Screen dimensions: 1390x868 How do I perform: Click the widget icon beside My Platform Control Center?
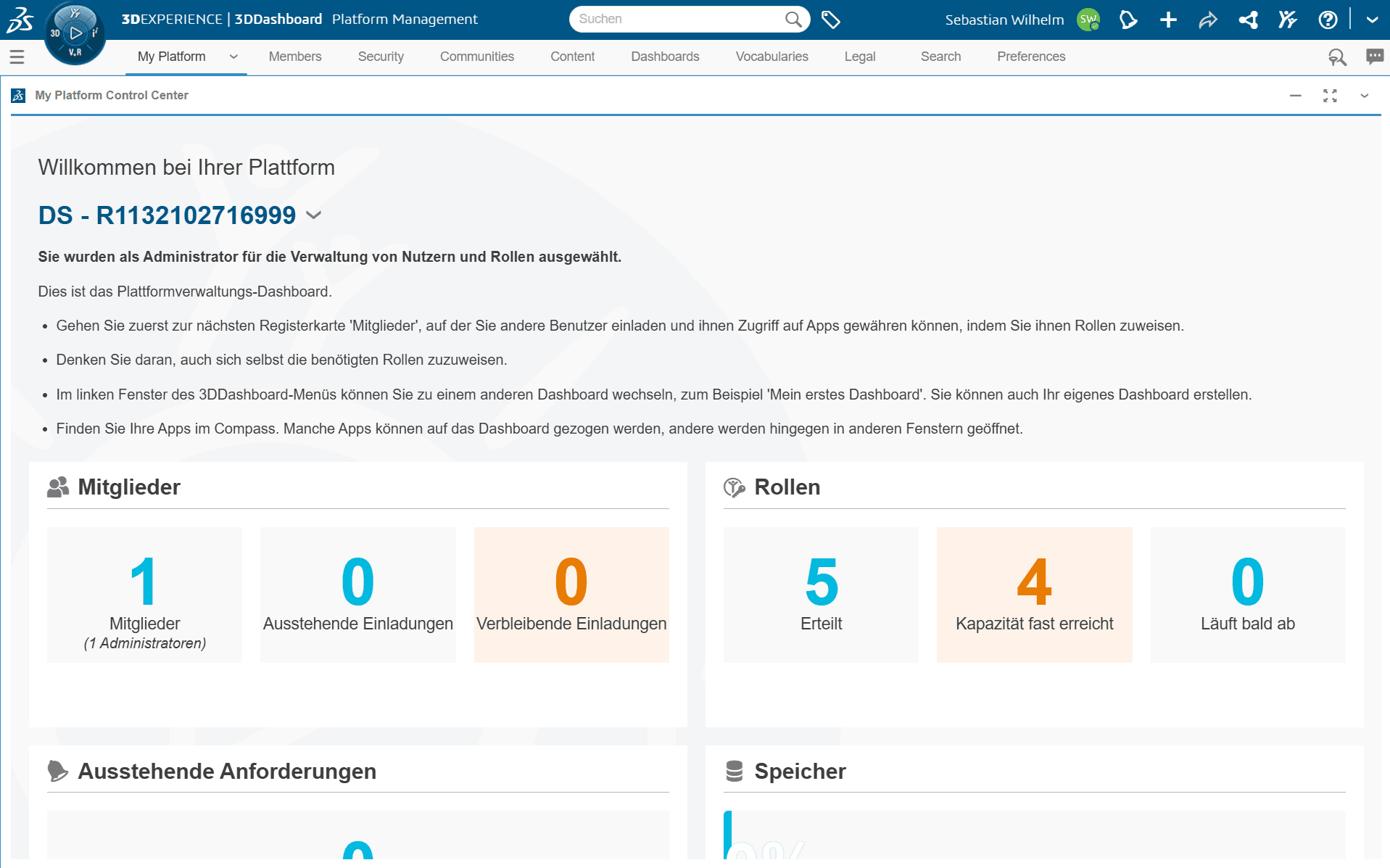(18, 95)
